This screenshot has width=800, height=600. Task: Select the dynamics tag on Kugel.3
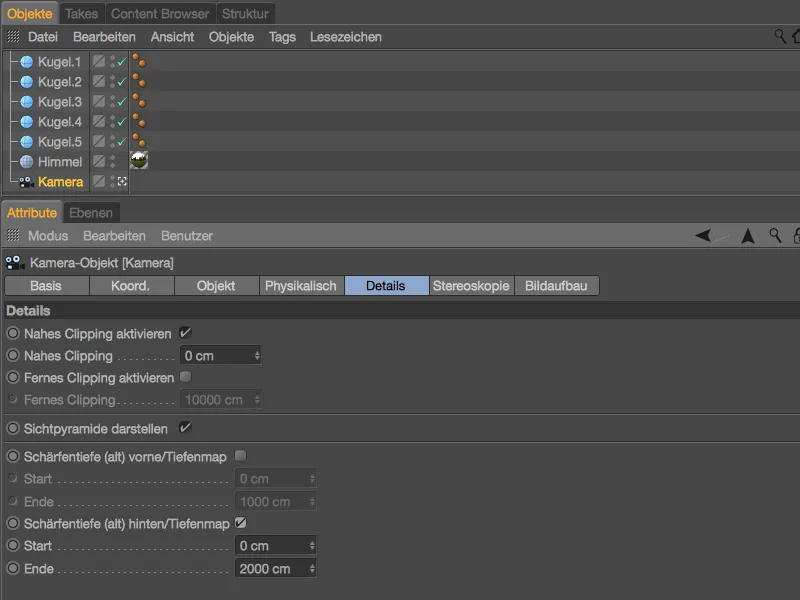139,101
